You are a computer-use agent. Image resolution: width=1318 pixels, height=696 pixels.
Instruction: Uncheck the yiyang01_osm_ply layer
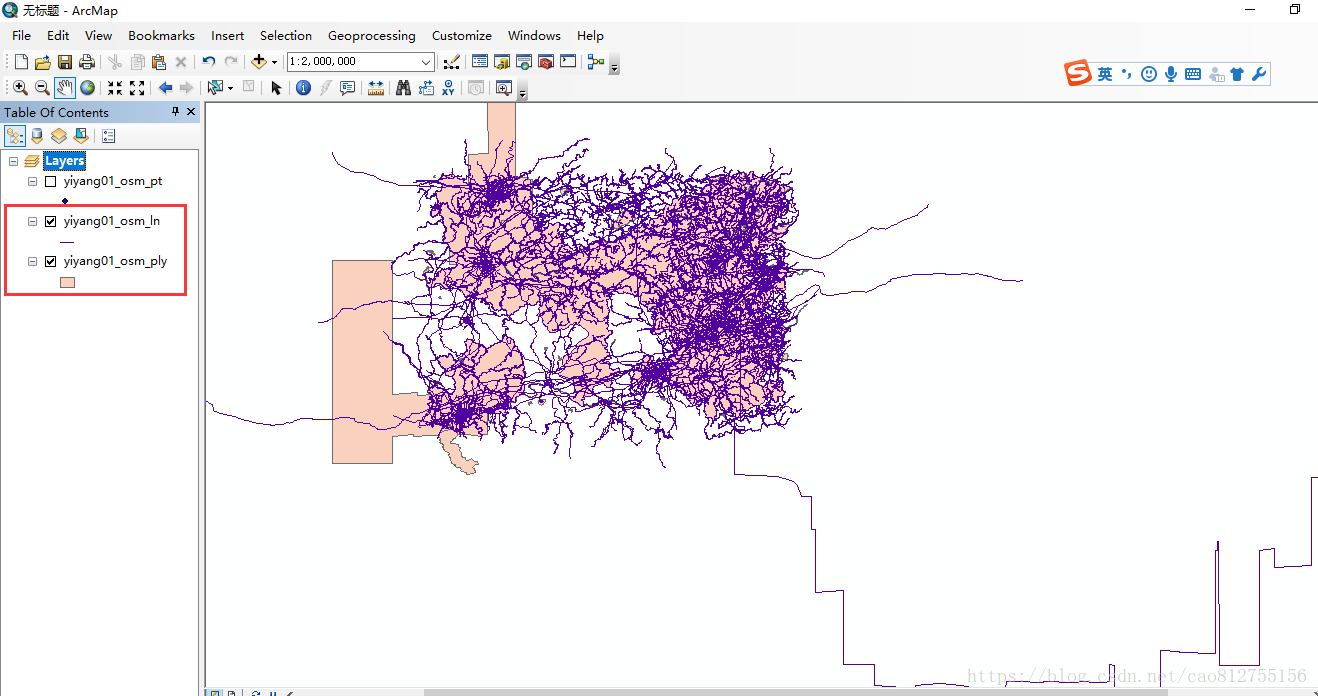point(50,262)
